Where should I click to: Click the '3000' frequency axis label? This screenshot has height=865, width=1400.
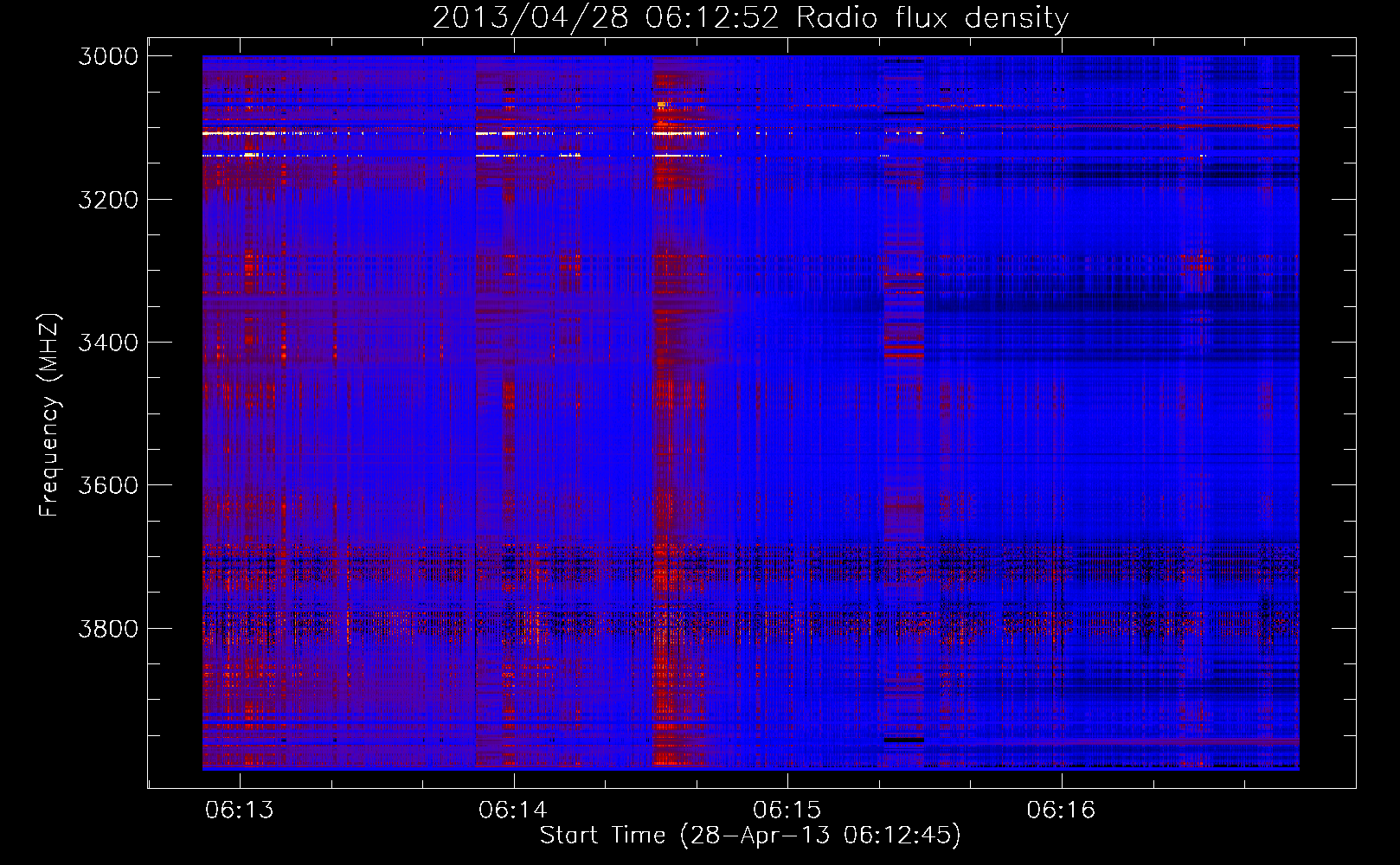108,56
